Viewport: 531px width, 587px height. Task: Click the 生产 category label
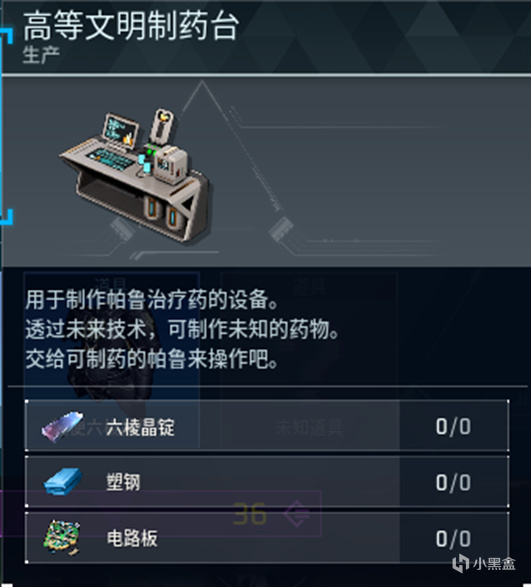click(x=41, y=55)
